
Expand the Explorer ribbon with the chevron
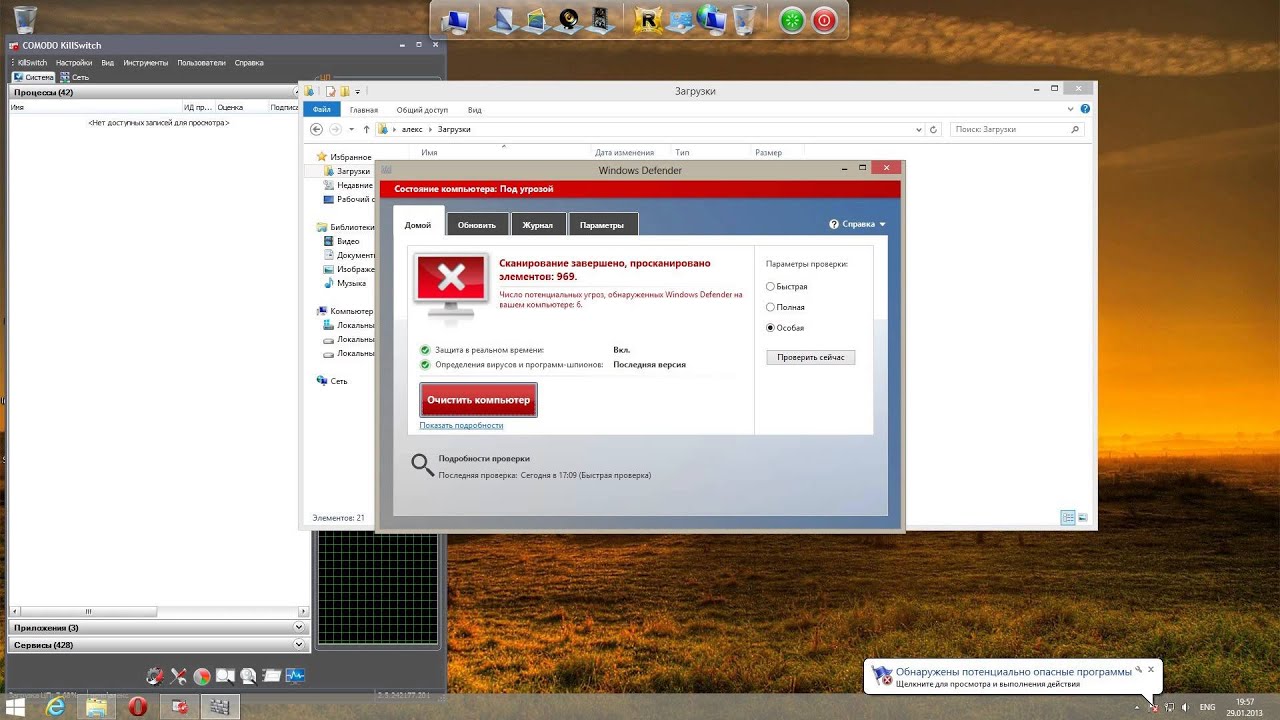[x=1072, y=109]
